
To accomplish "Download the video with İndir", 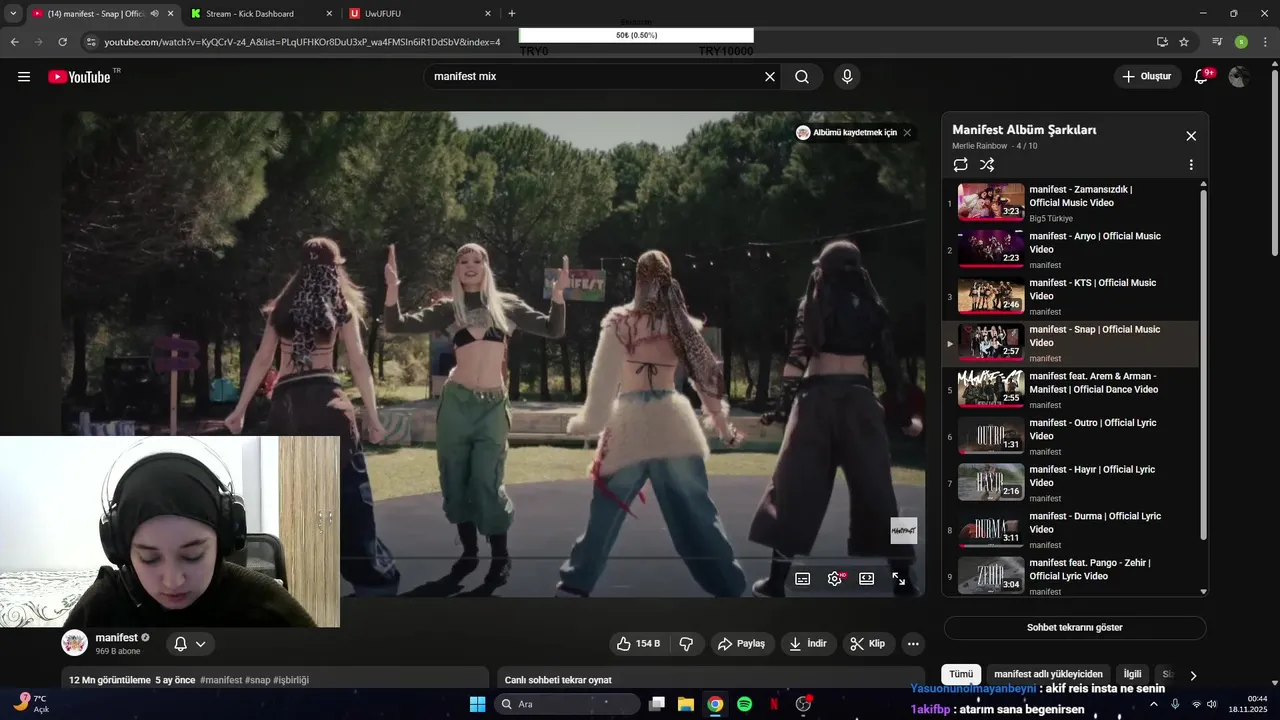I will tap(808, 644).
